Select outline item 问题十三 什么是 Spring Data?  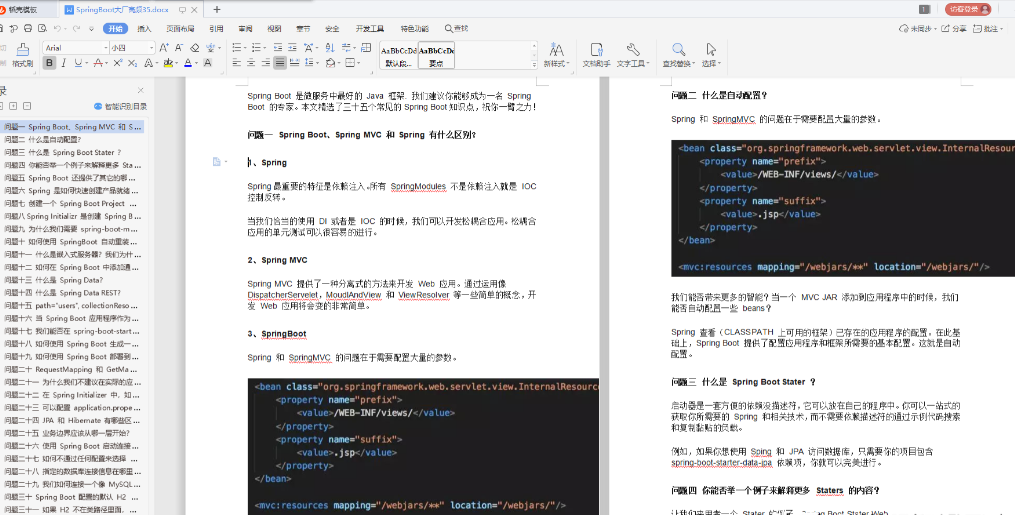tap(53, 280)
